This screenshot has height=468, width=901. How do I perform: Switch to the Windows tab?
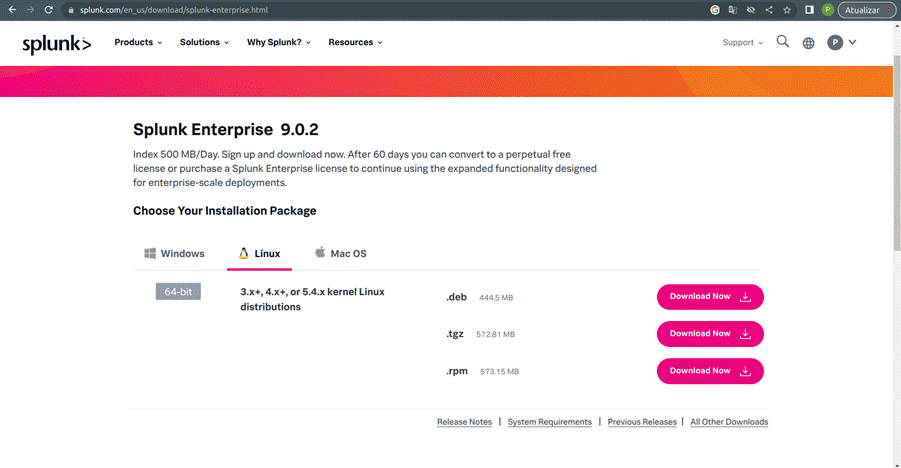[x=174, y=254]
